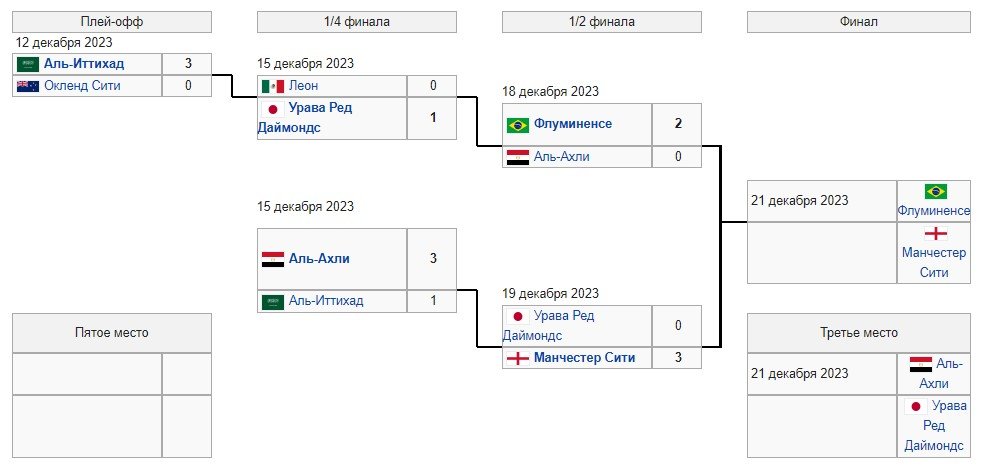The height and width of the screenshot is (470, 984).
Task: Click the Japan flag in the Третье место box
Action: click(915, 406)
